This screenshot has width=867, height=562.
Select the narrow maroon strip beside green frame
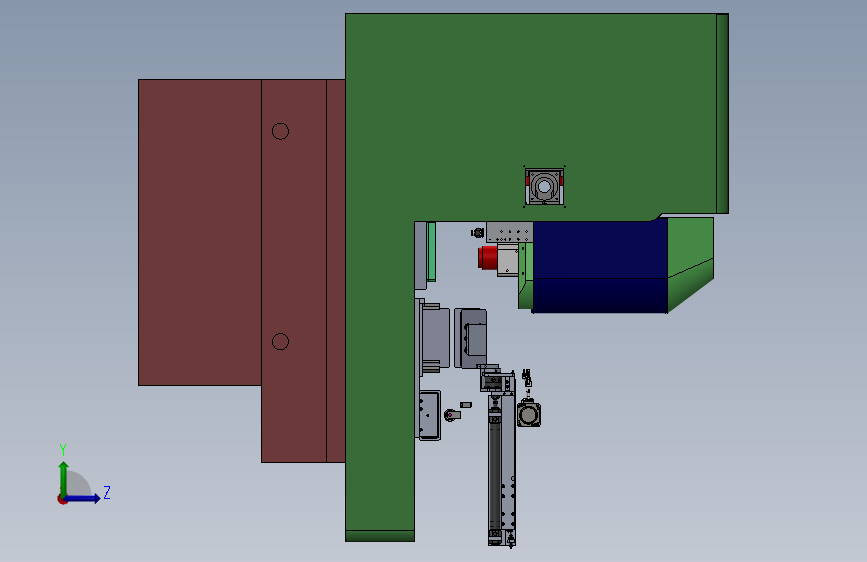(x=336, y=271)
